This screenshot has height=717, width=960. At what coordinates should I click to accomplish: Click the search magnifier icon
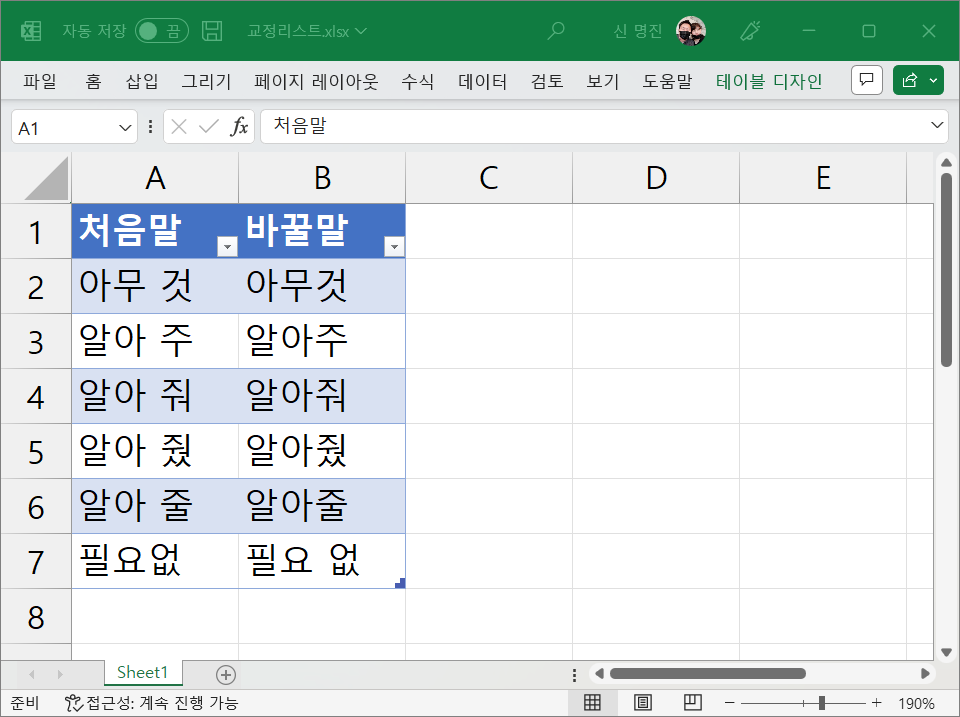coord(556,31)
